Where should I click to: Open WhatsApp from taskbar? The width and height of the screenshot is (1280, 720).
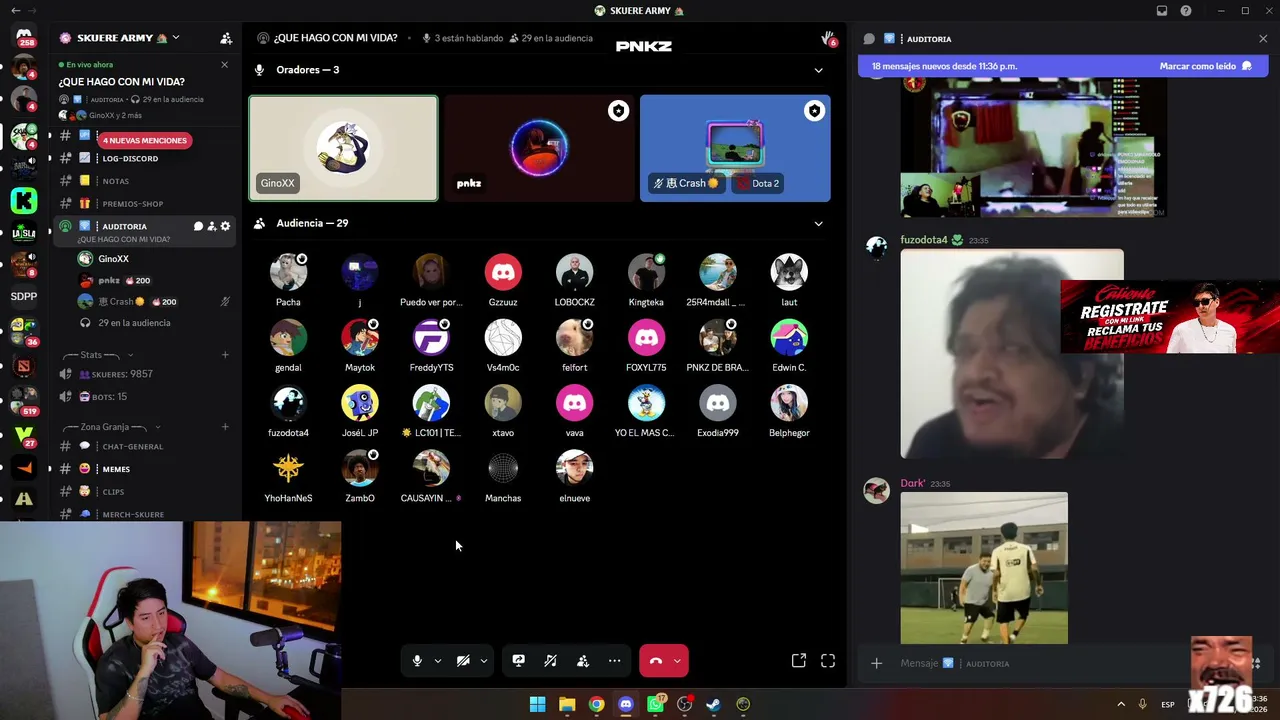655,704
